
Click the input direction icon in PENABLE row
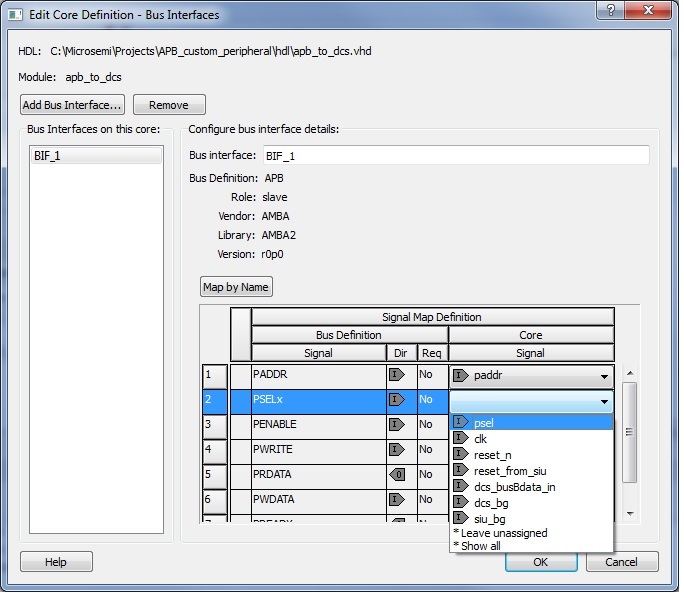(398, 426)
